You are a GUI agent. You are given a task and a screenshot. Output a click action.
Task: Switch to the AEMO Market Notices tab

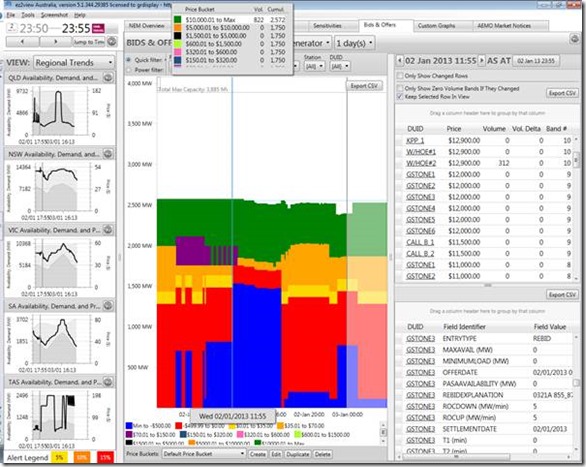(x=504, y=26)
